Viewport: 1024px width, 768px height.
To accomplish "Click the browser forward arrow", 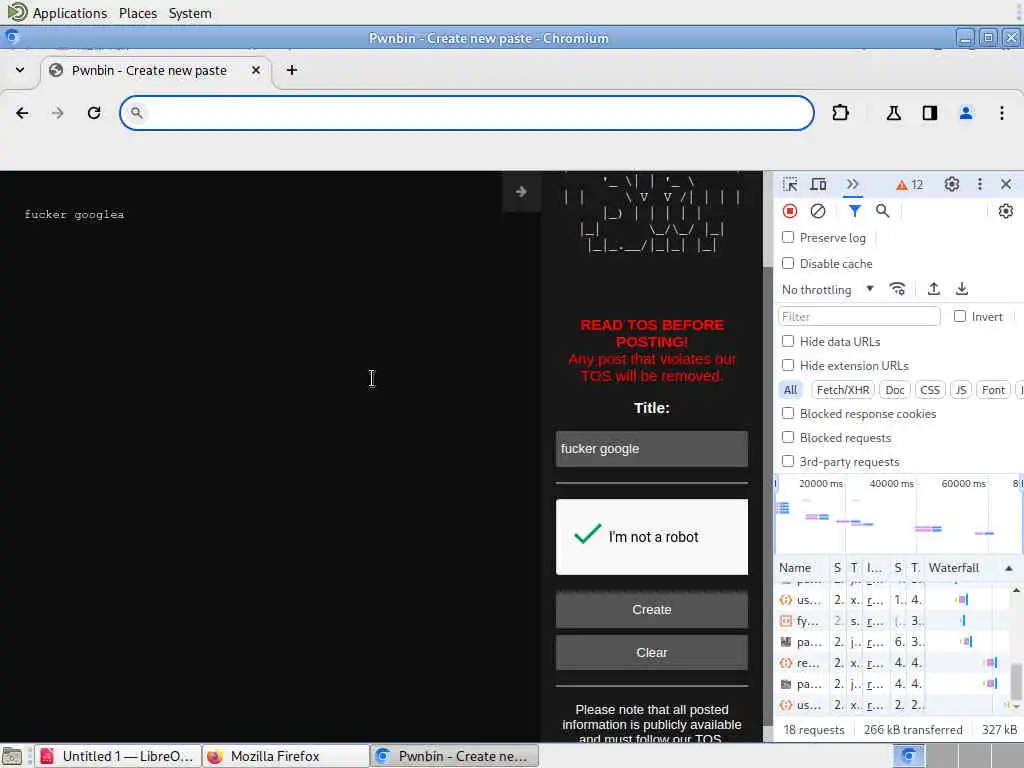I will coord(57,113).
